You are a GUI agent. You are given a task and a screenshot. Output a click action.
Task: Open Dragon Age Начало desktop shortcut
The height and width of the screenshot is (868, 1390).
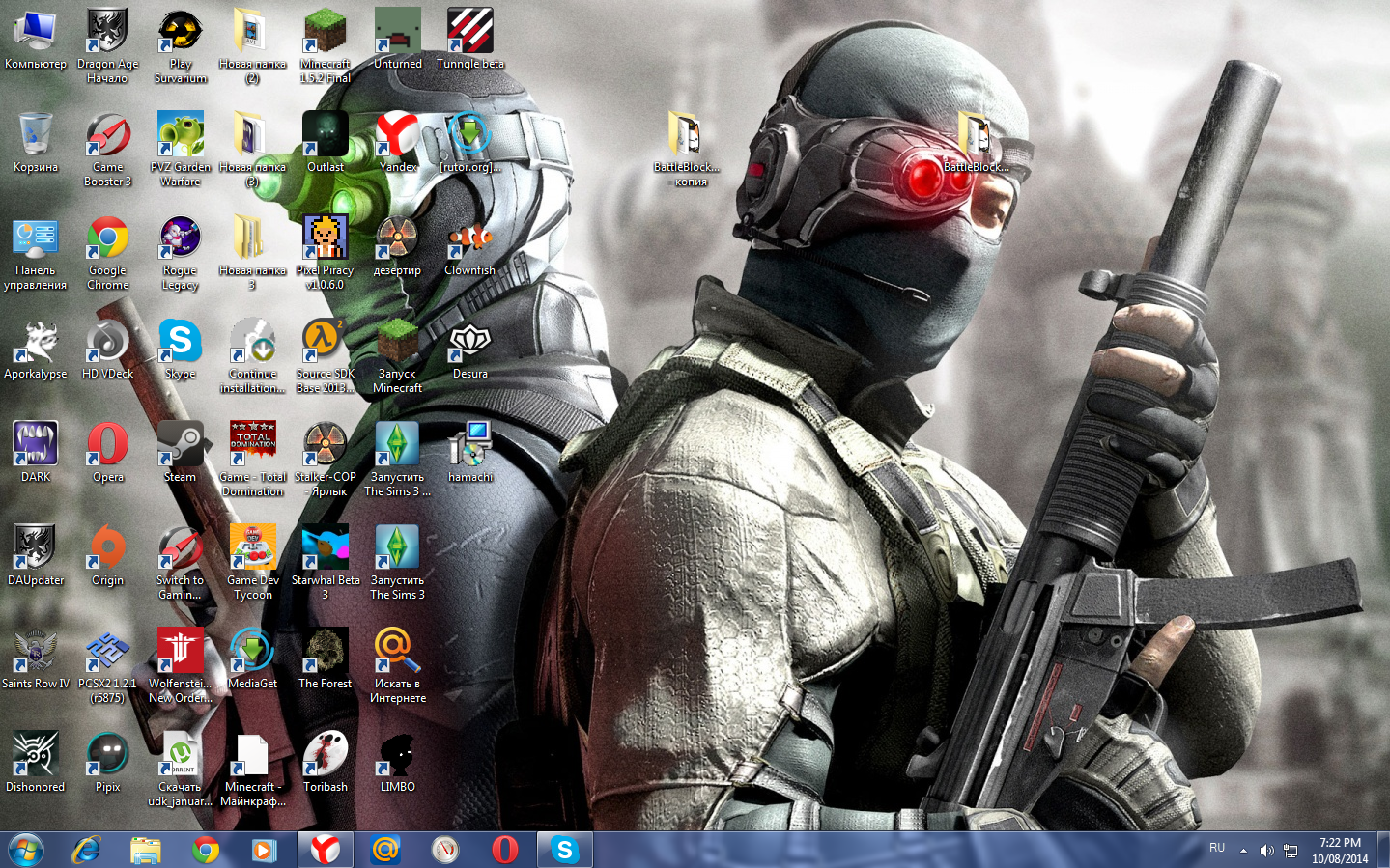click(x=107, y=44)
